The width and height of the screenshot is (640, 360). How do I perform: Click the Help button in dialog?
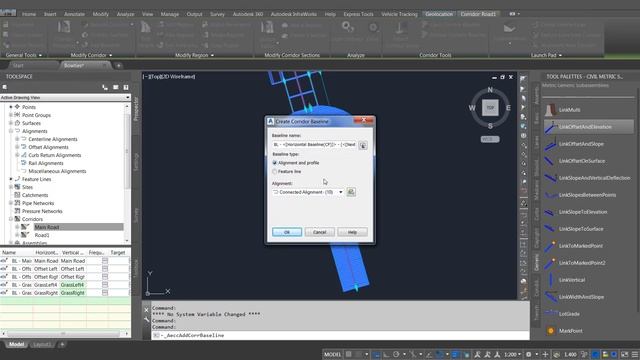click(x=352, y=232)
